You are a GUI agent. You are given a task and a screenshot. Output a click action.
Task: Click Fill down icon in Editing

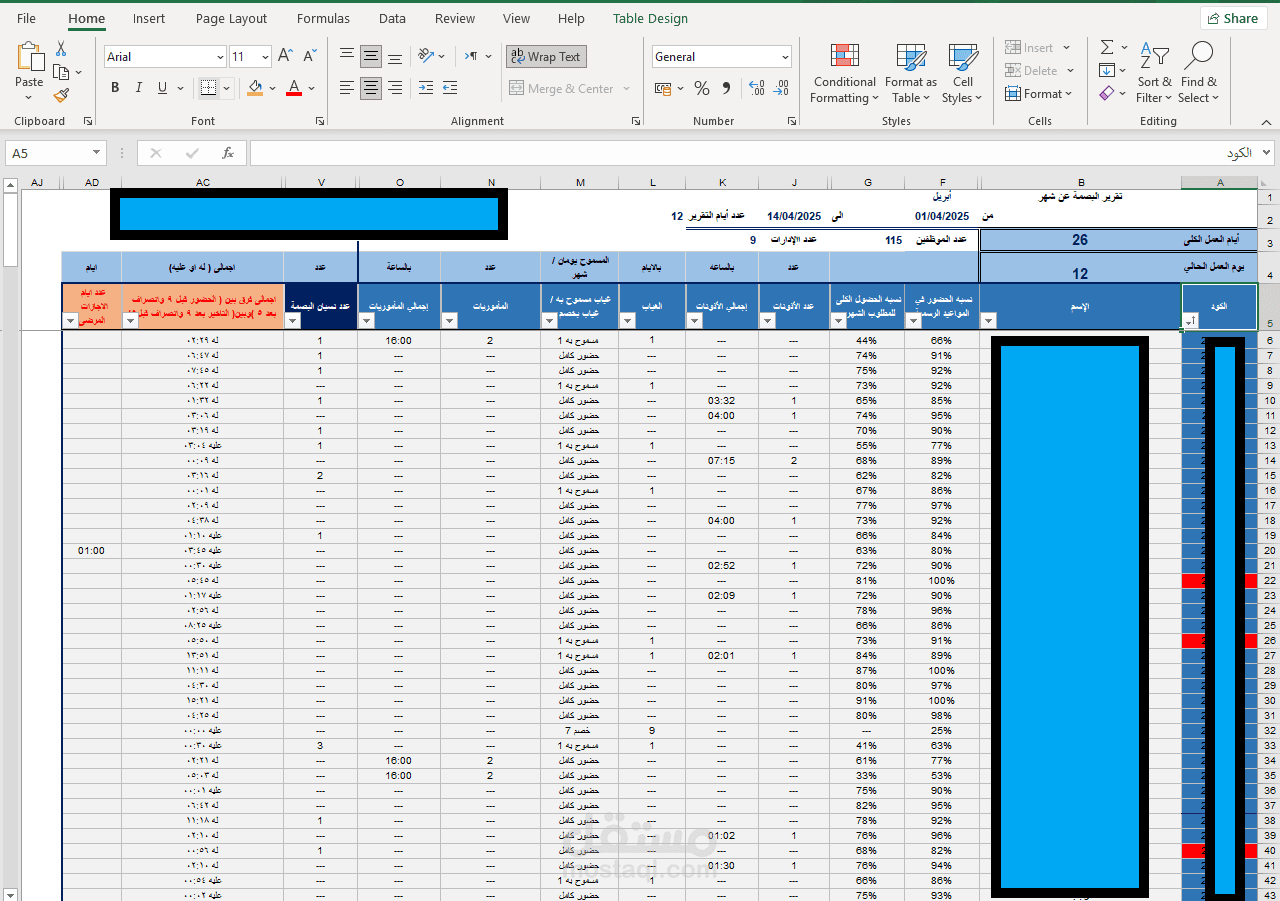(1107, 70)
